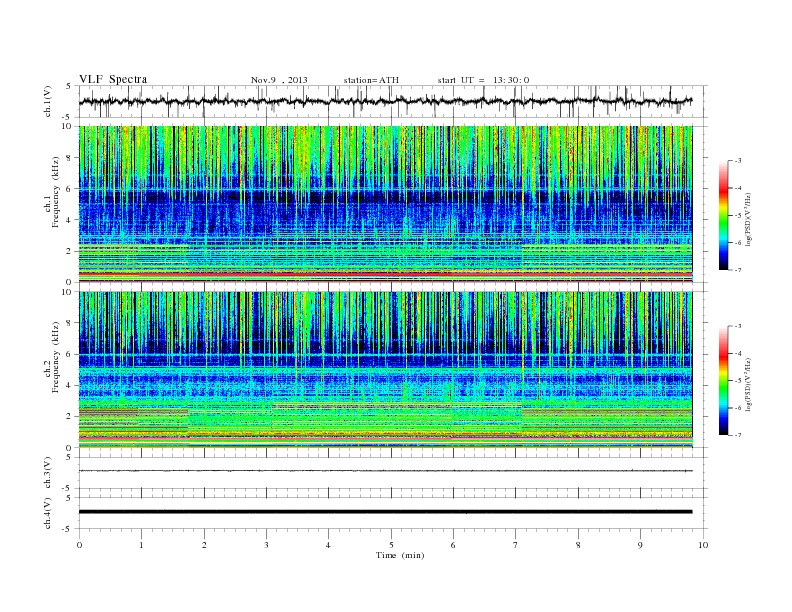Click the "8" tick on the time axis
Image resolution: width=792 pixels, height=612 pixels.
(578, 545)
